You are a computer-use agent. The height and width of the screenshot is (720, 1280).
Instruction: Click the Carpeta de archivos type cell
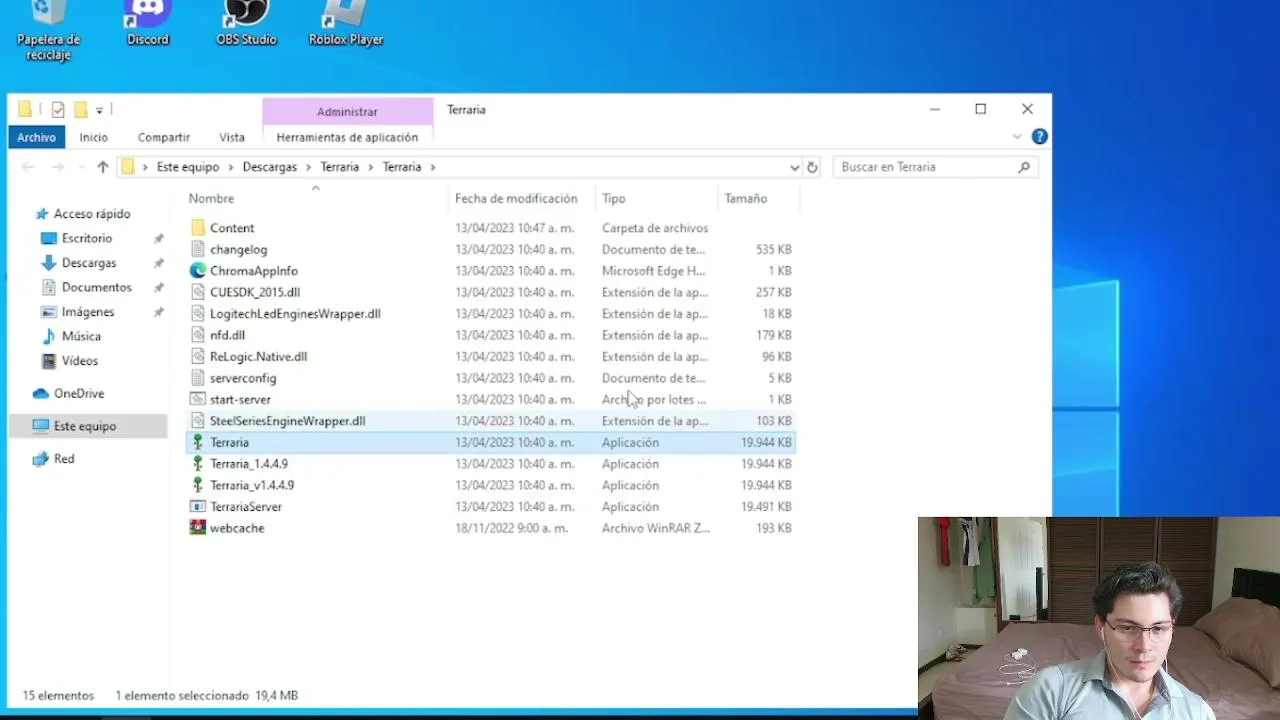click(655, 228)
